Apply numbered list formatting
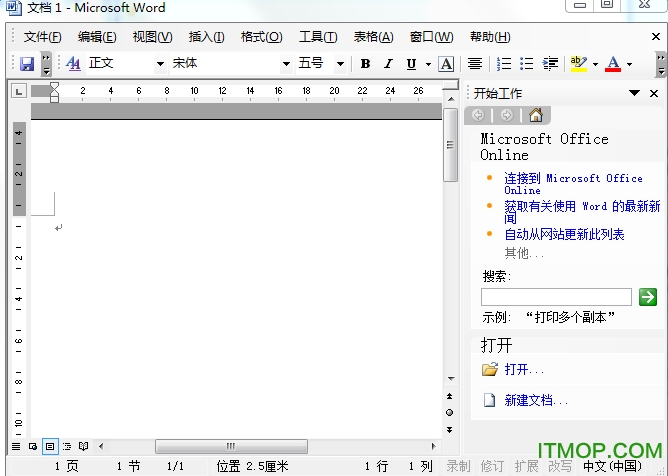Screen dimensions: 668x476 coord(504,64)
